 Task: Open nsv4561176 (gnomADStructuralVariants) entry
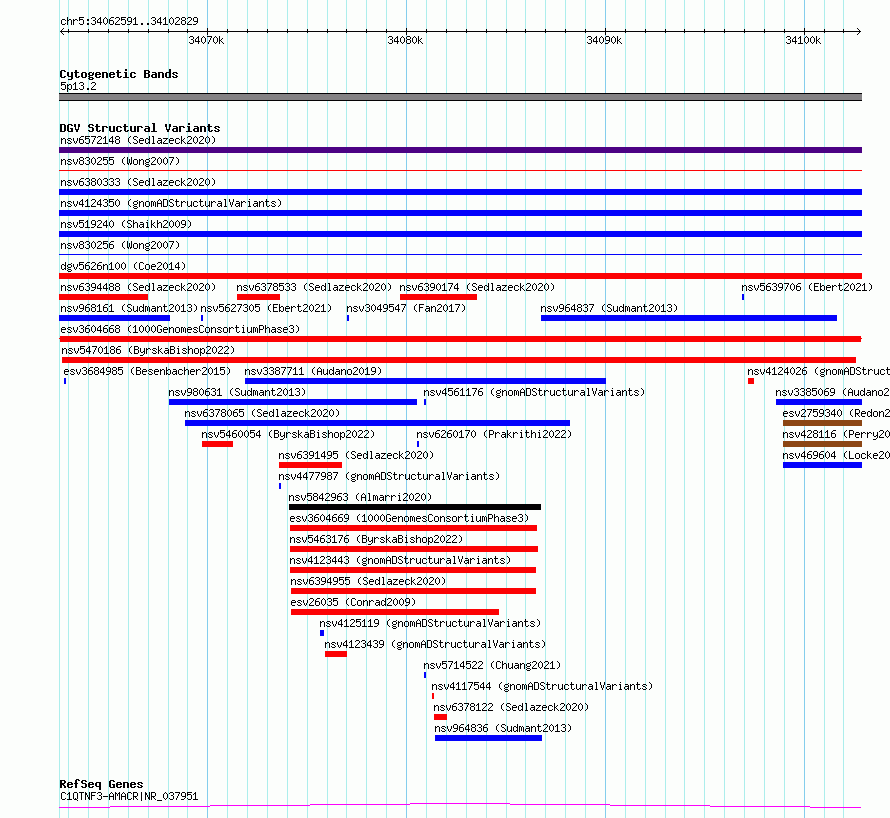tap(534, 392)
